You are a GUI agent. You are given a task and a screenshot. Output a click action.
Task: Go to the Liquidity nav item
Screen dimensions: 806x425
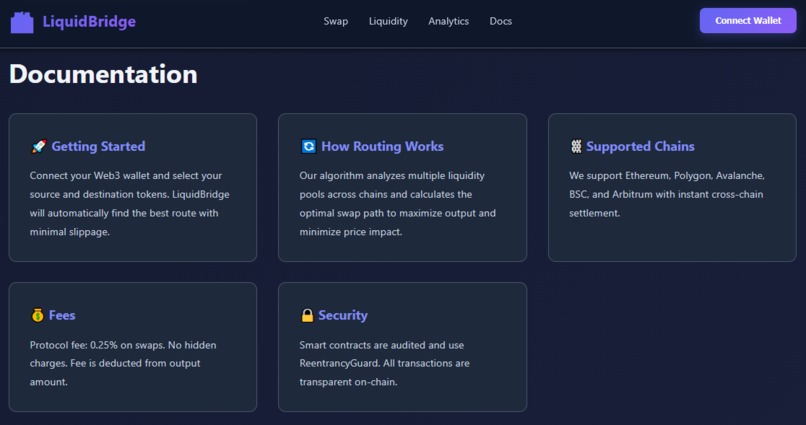coord(388,21)
